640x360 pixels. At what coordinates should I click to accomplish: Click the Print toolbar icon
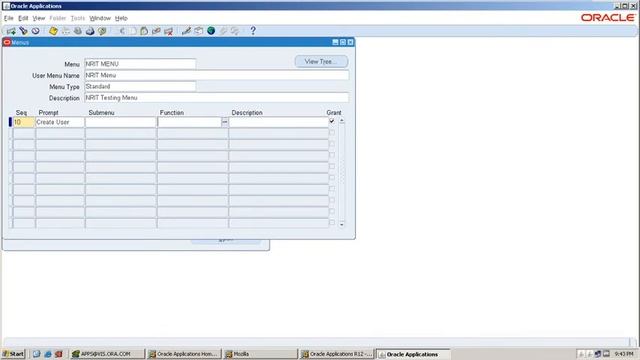(x=90, y=31)
